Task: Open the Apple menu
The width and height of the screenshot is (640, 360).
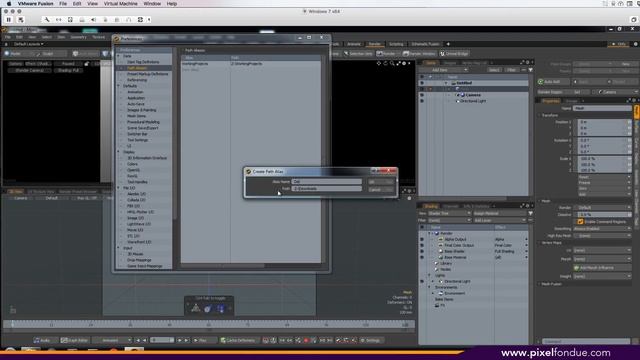Action: pyautogui.click(x=9, y=4)
